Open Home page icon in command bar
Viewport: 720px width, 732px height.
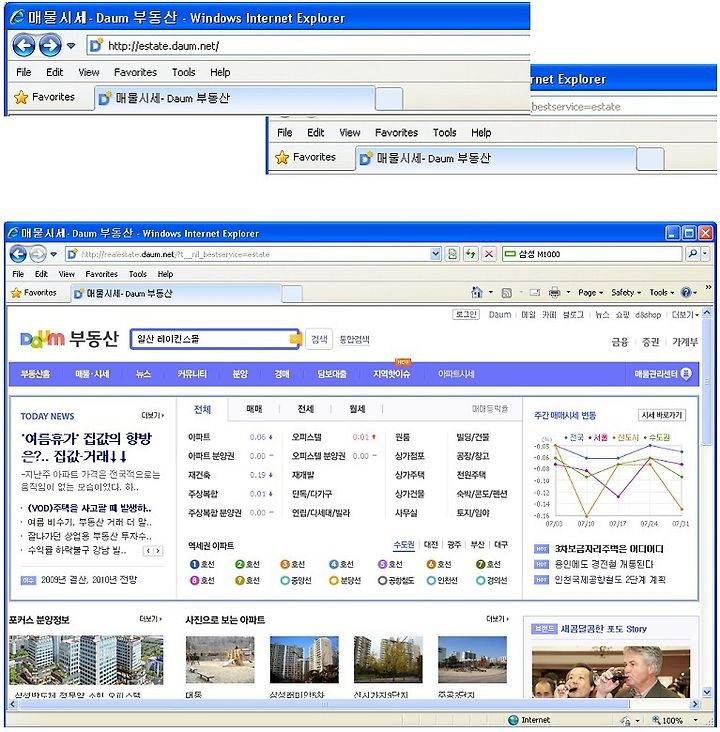(476, 292)
